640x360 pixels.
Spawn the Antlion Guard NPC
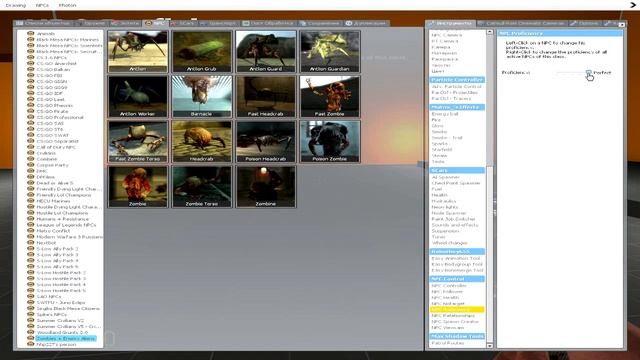266,51
